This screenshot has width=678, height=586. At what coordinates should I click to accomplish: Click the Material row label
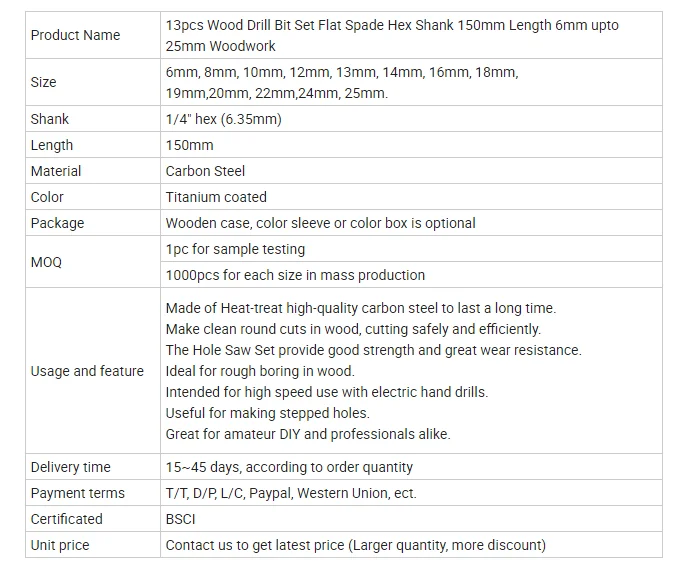(56, 171)
